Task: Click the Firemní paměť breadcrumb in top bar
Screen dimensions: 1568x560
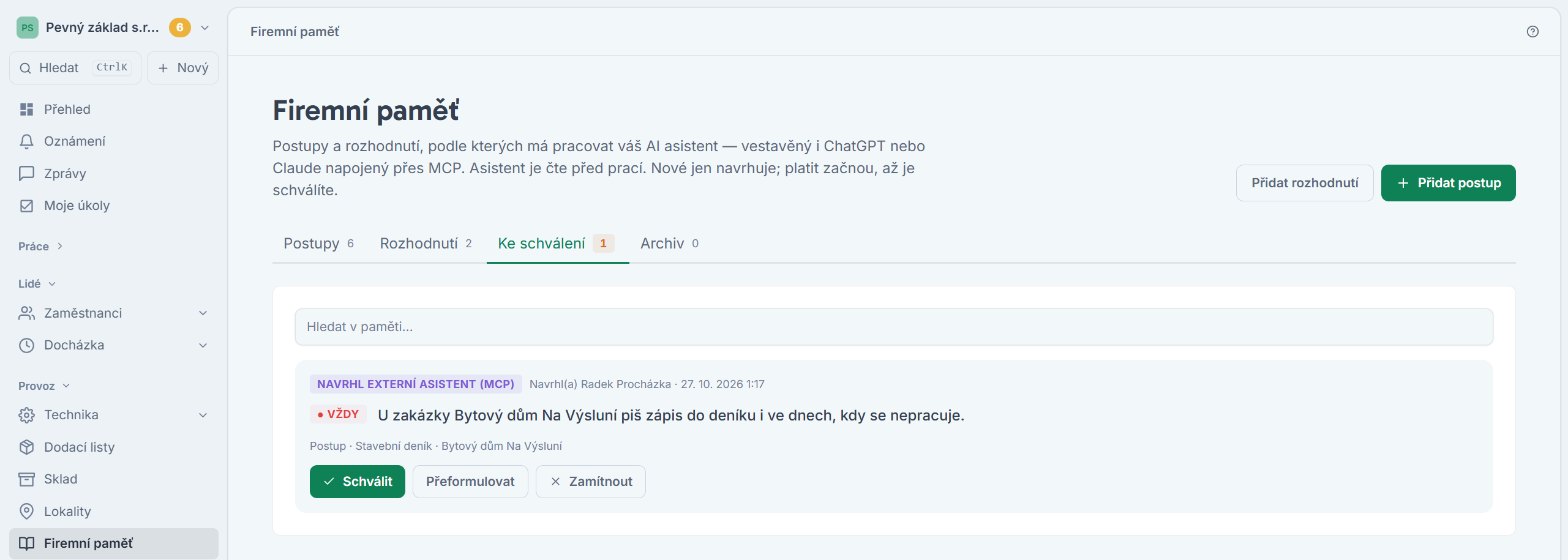Action: [294, 32]
